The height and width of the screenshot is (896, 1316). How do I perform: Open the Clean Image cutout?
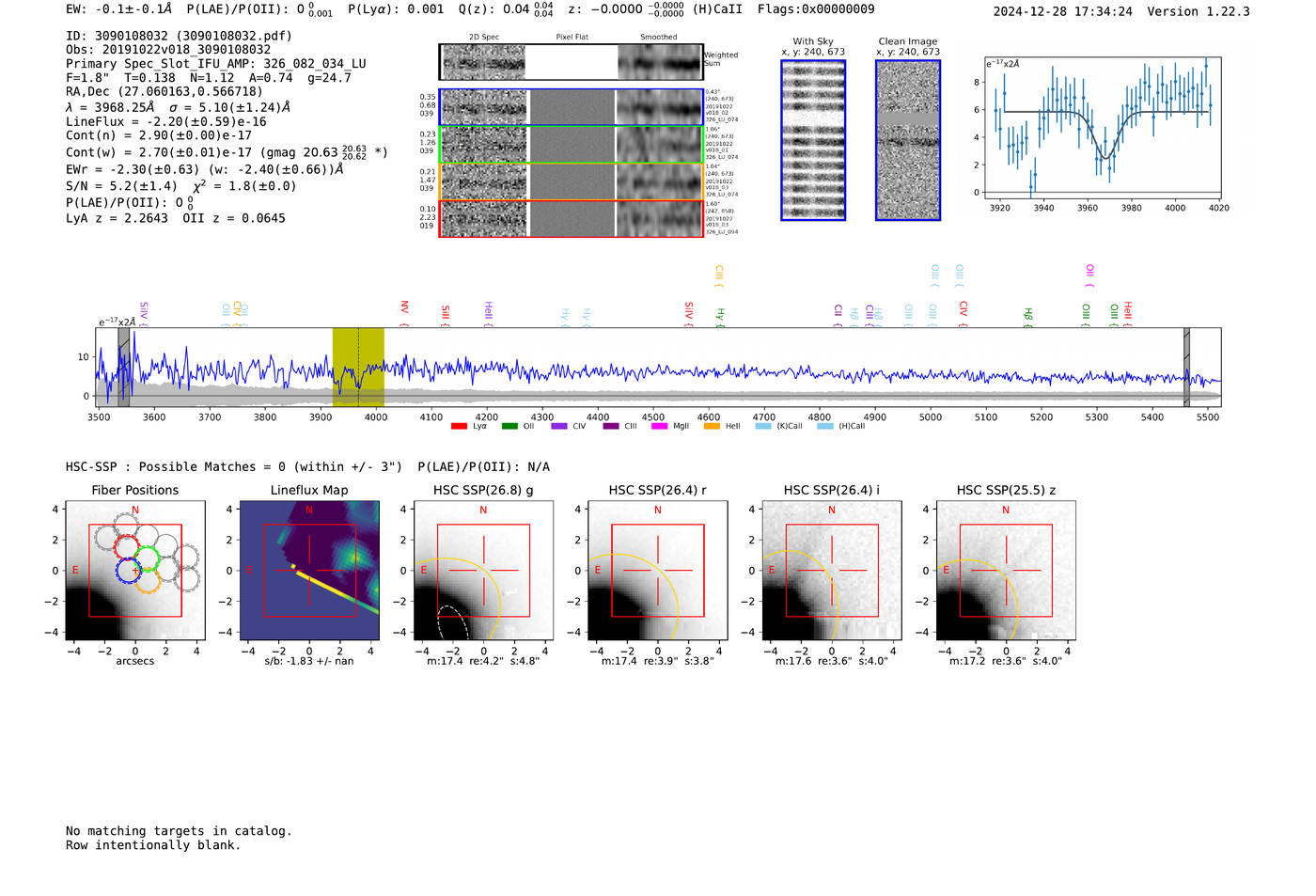pos(908,140)
